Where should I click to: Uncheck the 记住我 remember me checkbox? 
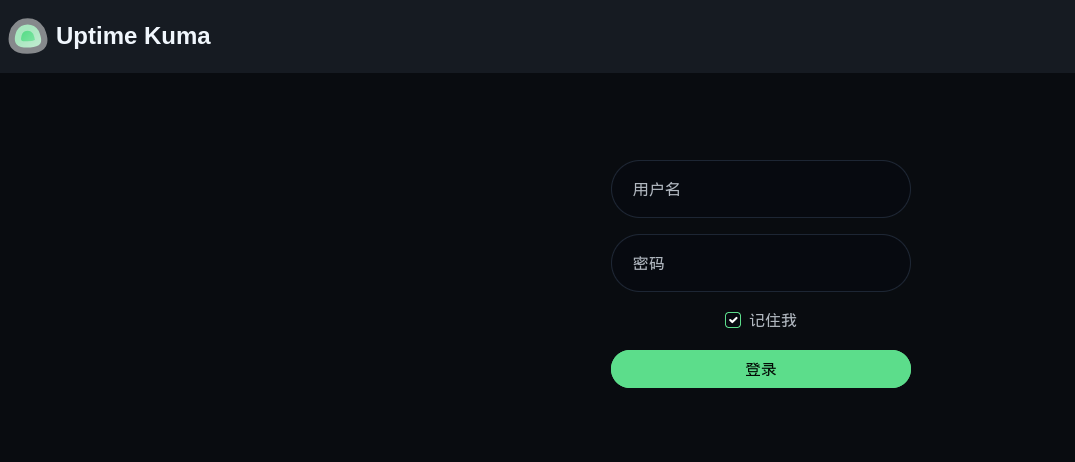(x=733, y=320)
